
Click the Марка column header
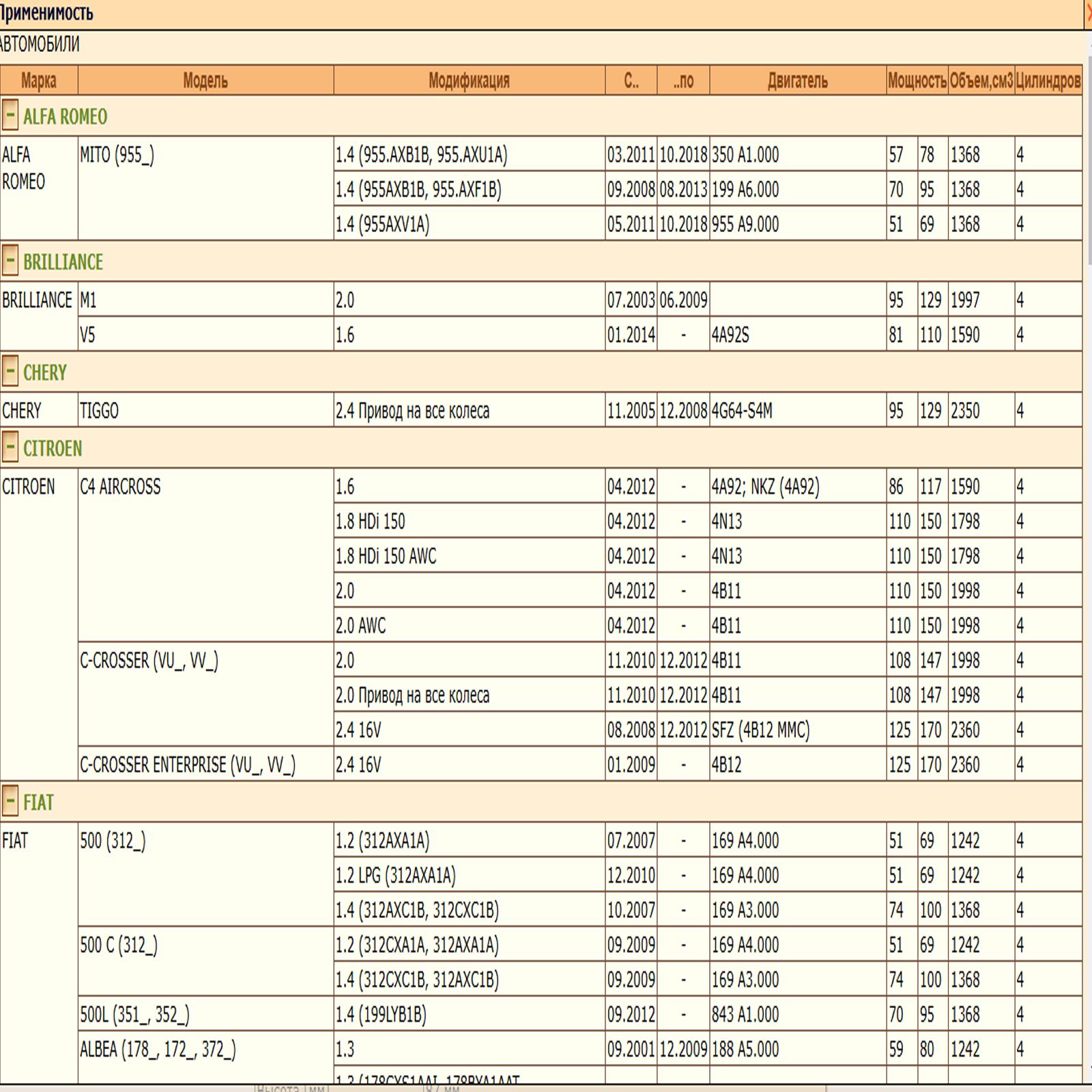pos(39,81)
